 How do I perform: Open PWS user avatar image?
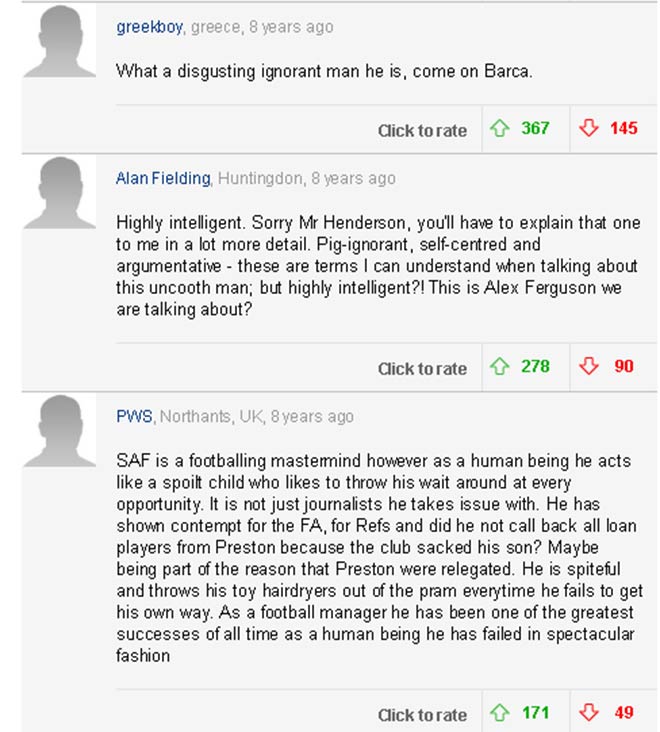[x=59, y=432]
